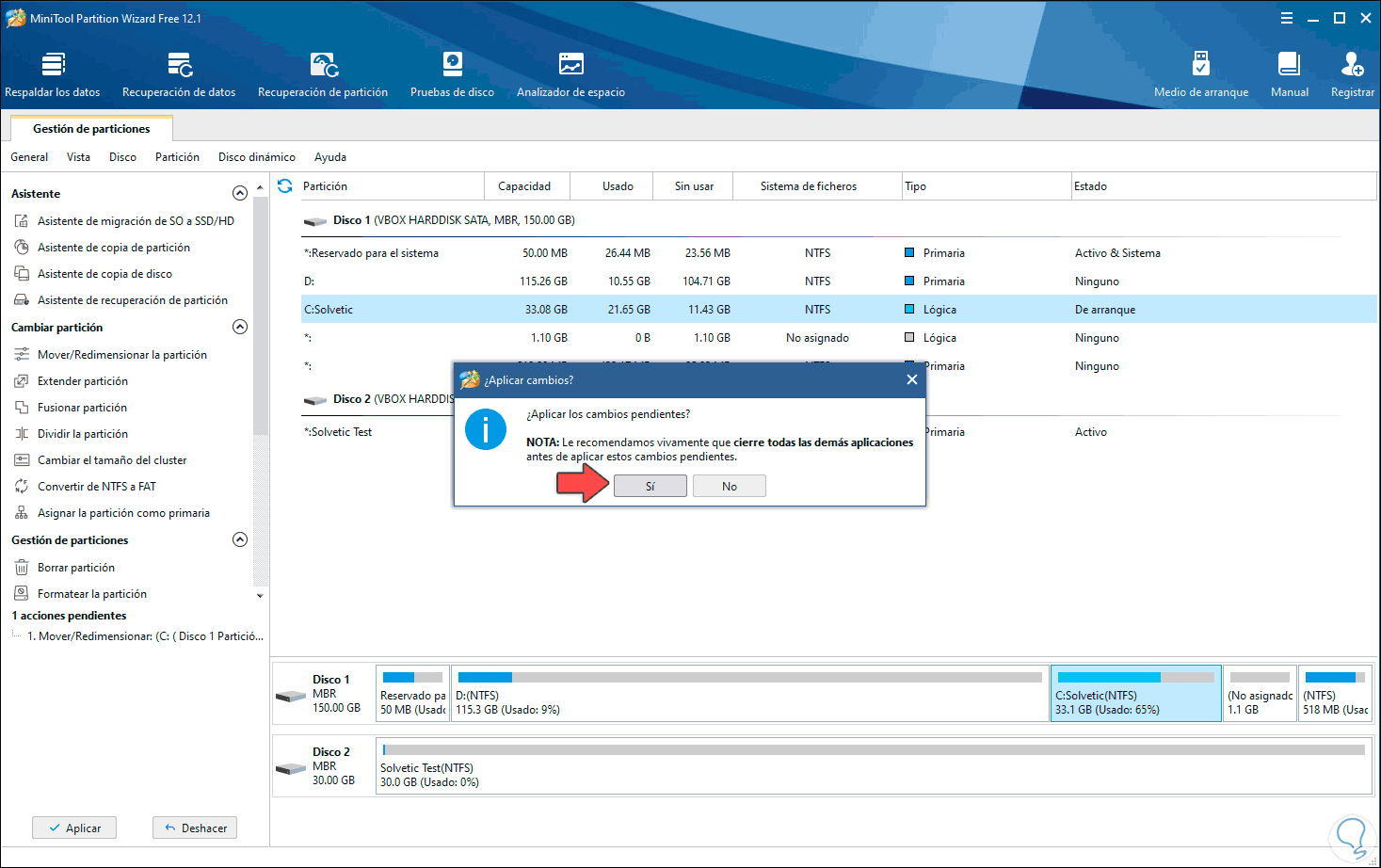Collapse the Cambiar partición section

[240, 327]
